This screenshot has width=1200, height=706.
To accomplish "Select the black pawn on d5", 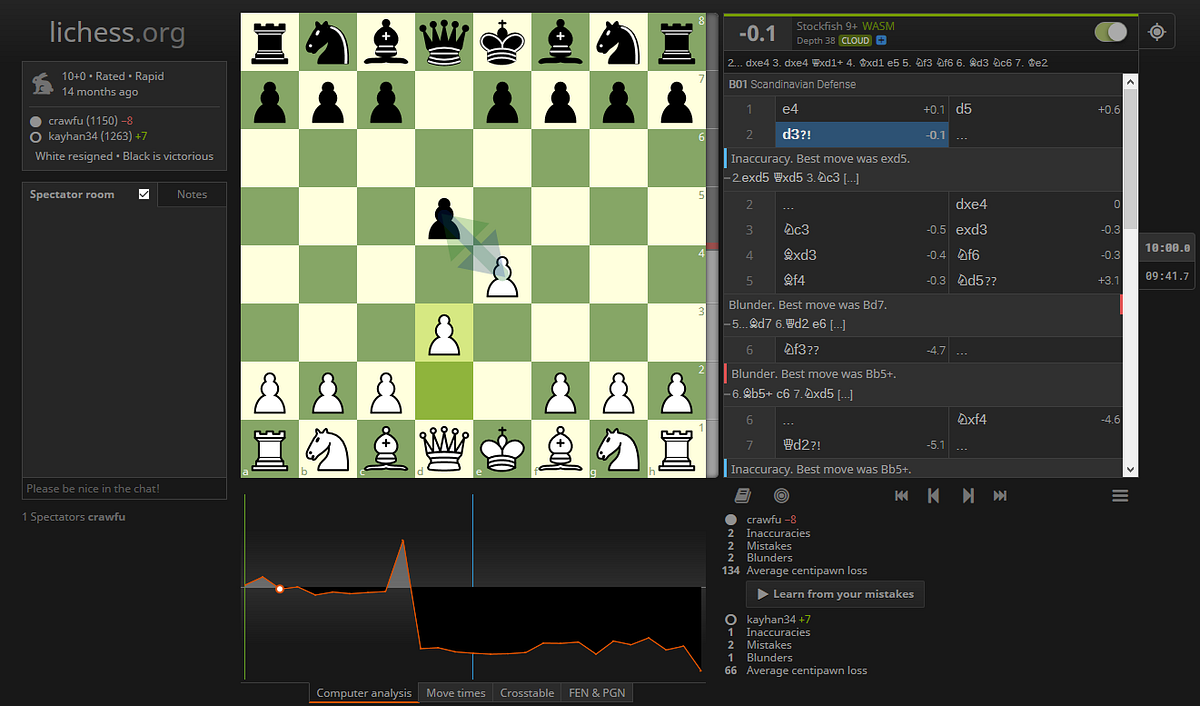I will click(443, 217).
